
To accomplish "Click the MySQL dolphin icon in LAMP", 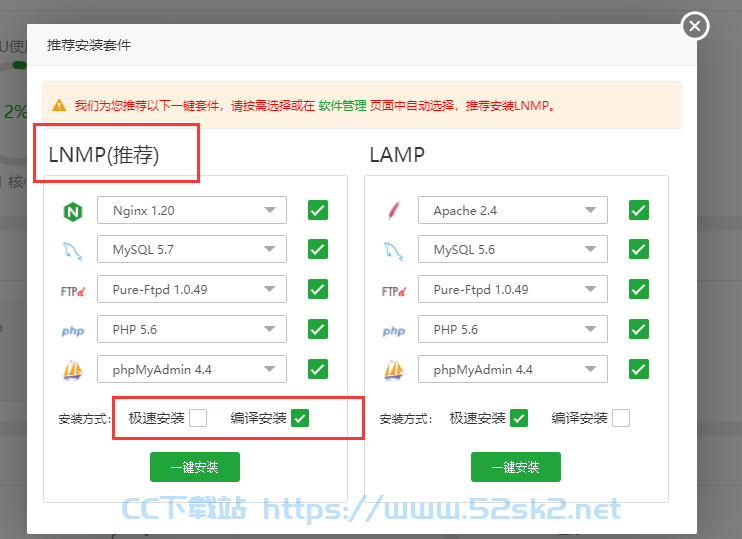I will 393,251.
